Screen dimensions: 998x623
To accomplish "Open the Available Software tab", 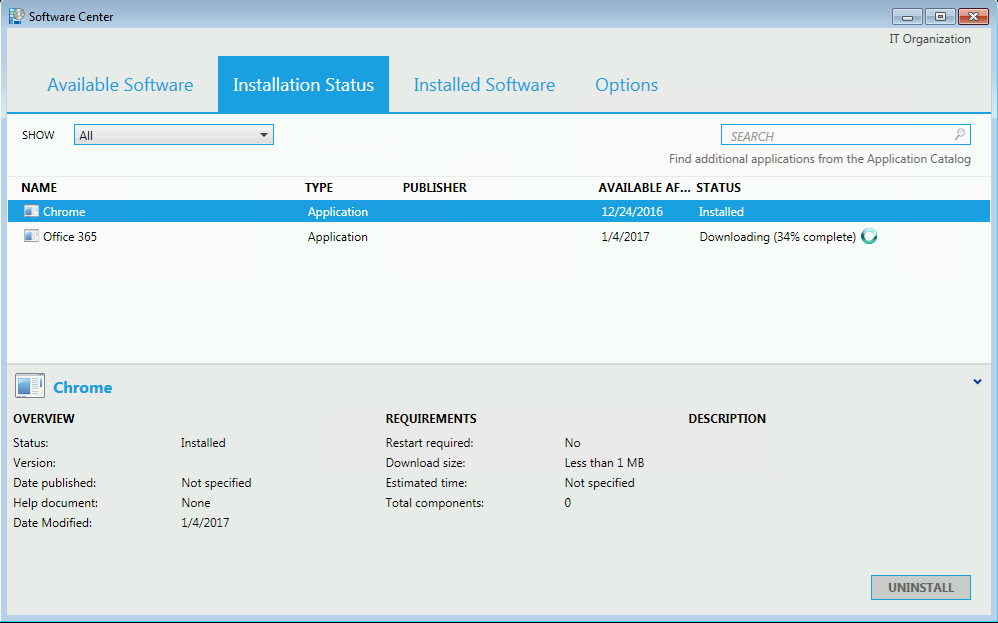I will 120,85.
